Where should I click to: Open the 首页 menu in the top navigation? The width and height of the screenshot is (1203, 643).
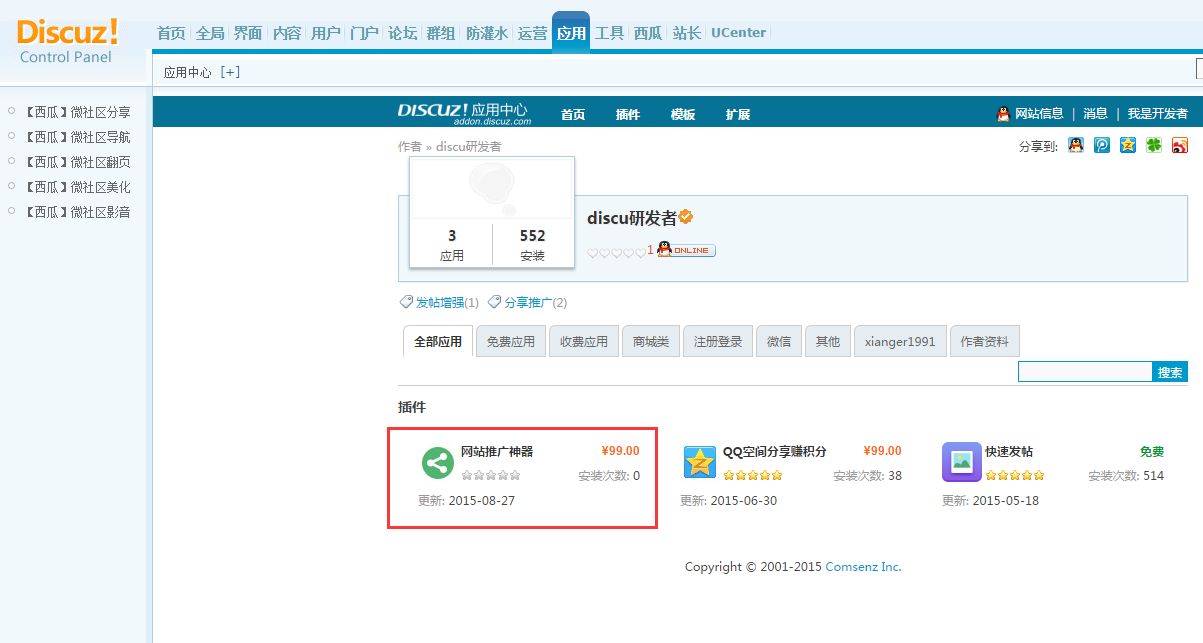tap(171, 33)
